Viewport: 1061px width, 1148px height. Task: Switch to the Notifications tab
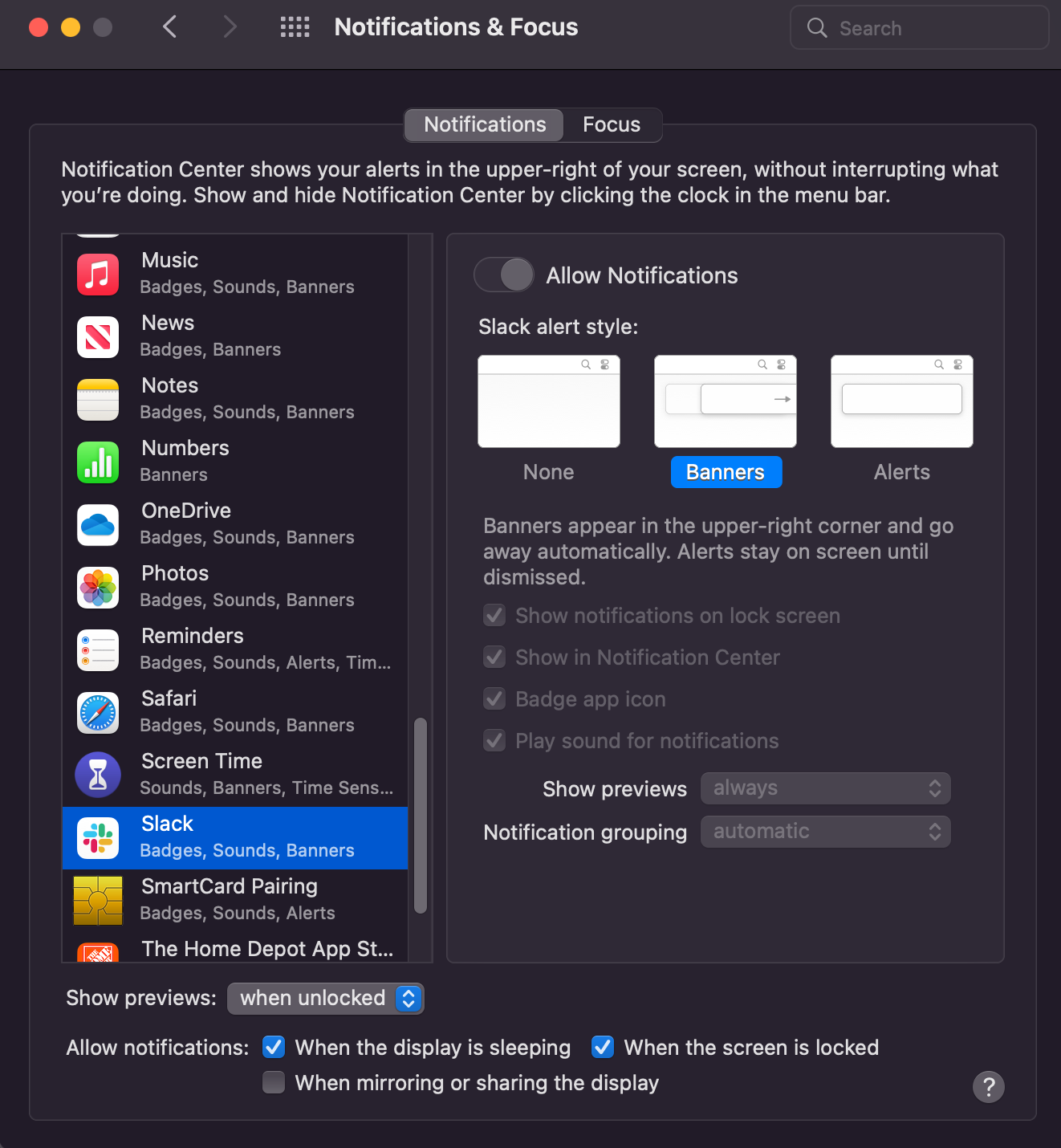point(484,125)
